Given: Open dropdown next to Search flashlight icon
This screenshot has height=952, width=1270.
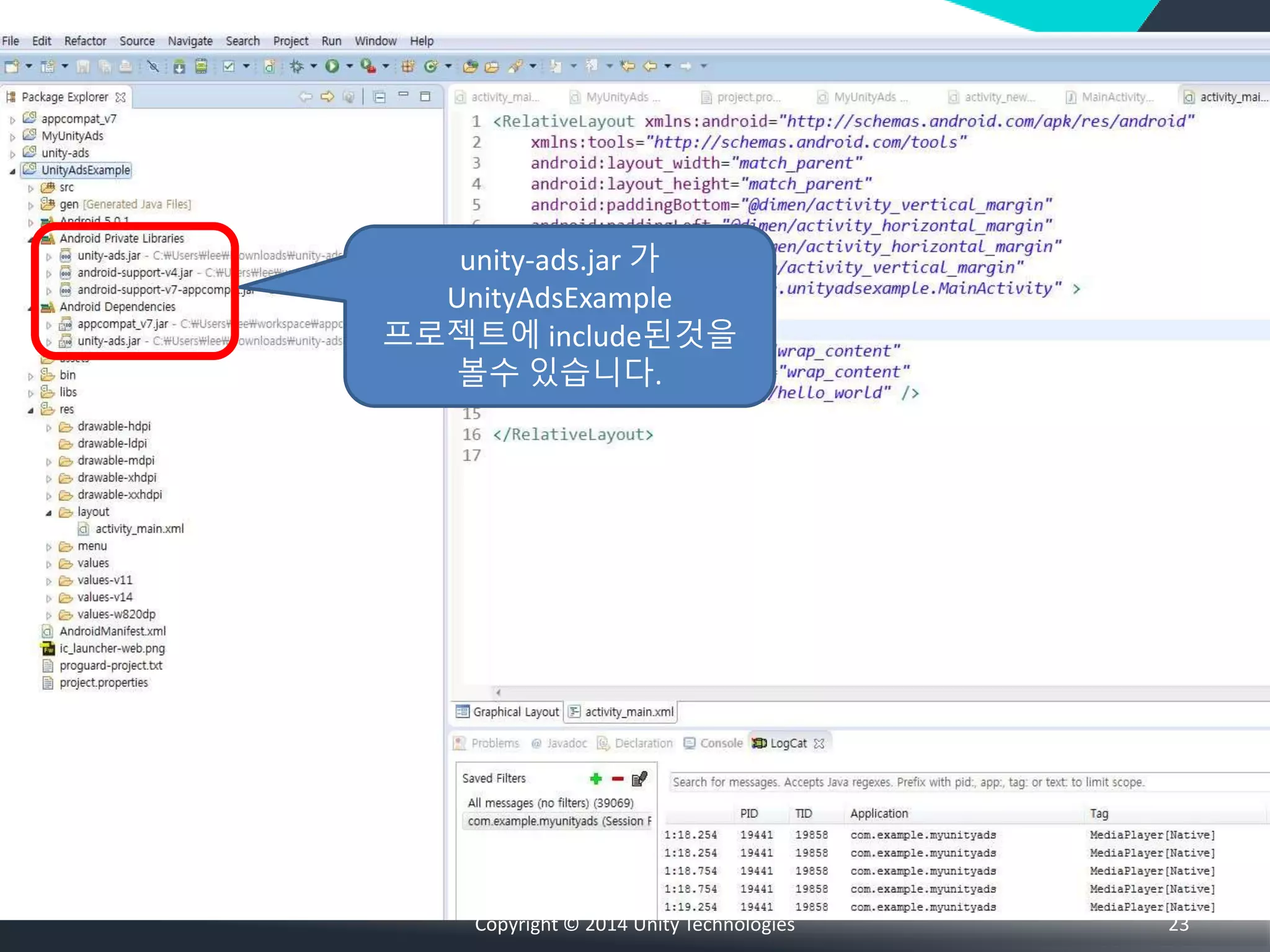Looking at the screenshot, I should pos(533,66).
